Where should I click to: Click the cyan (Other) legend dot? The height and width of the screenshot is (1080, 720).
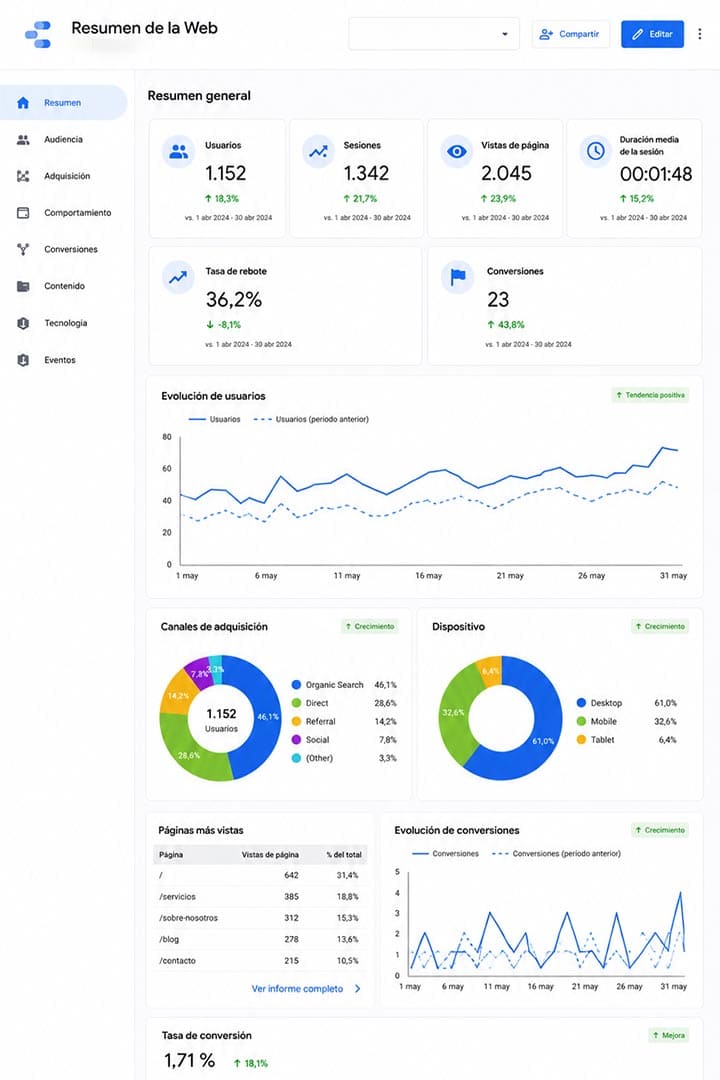click(296, 758)
